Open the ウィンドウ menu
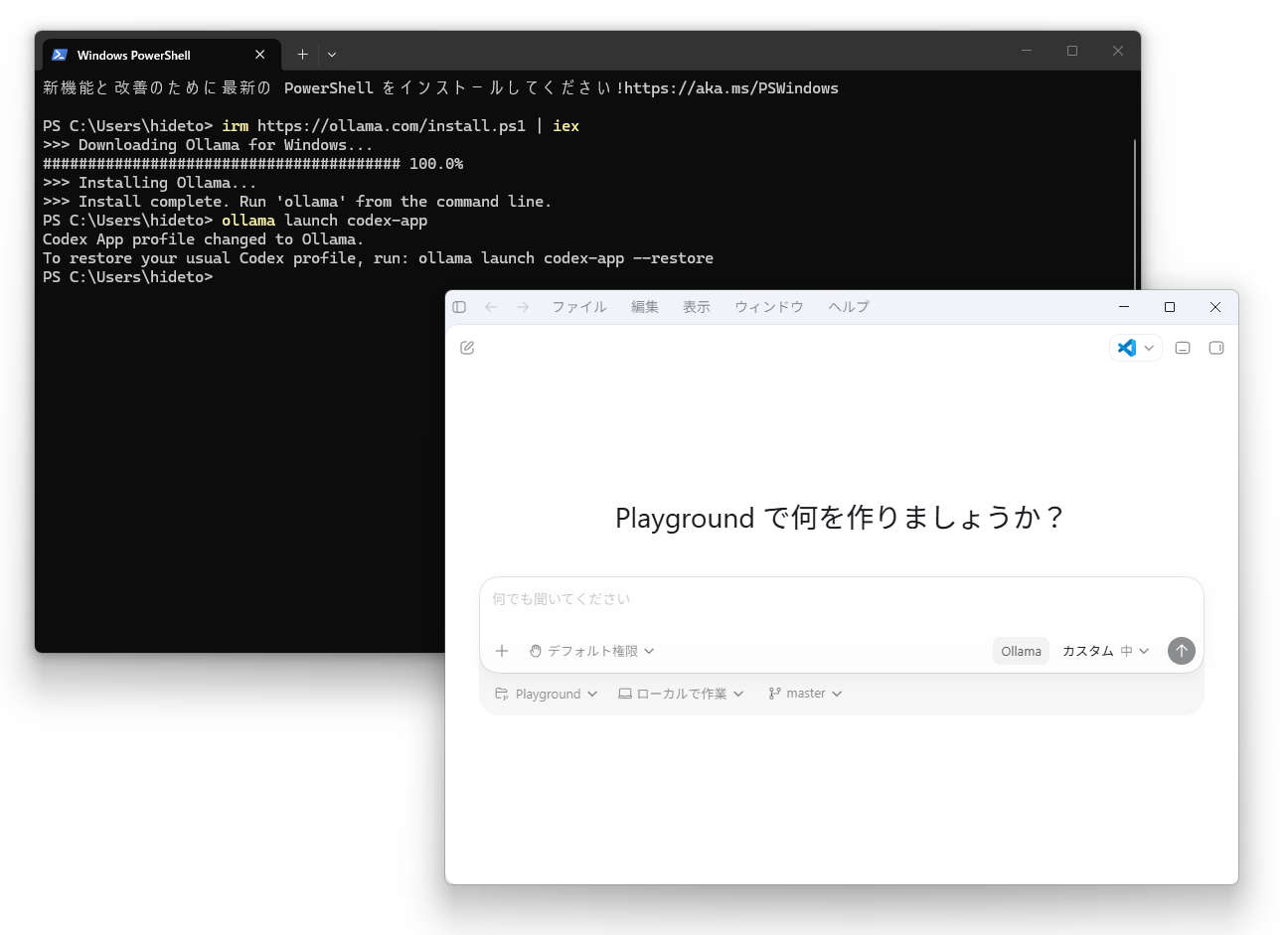 click(x=769, y=307)
